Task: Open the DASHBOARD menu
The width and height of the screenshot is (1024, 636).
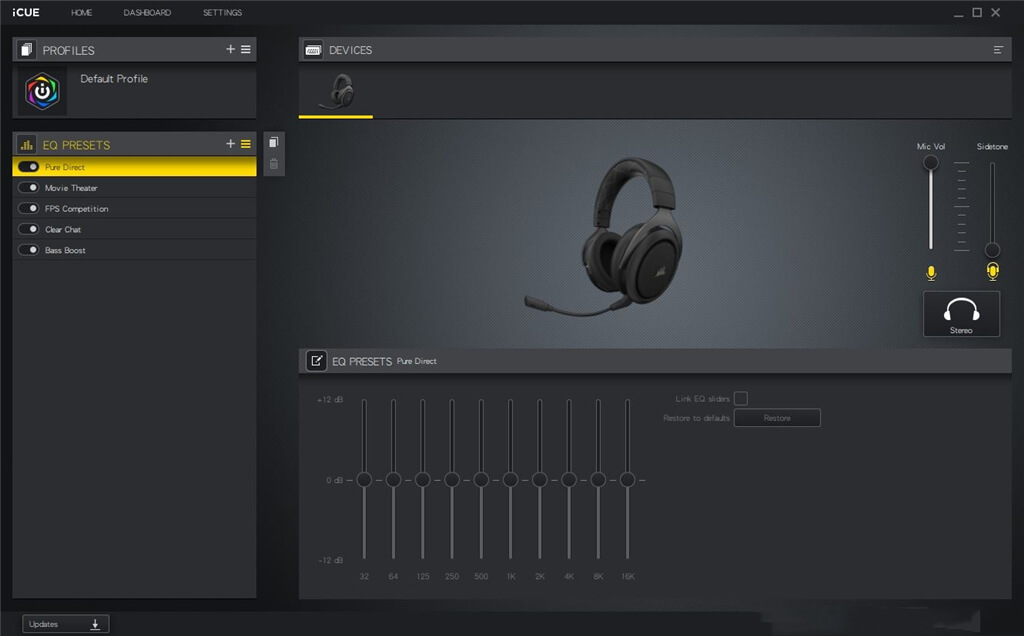Action: point(147,12)
